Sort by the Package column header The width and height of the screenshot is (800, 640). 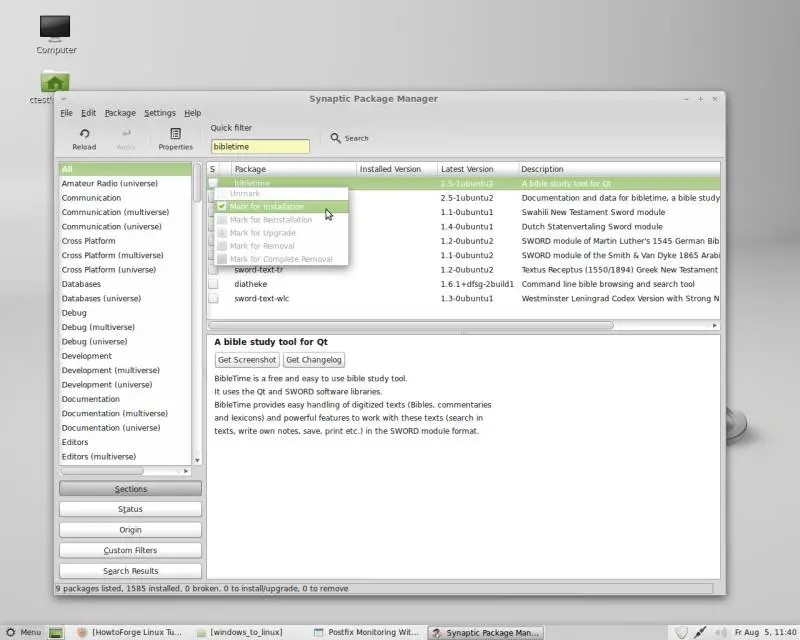294,169
